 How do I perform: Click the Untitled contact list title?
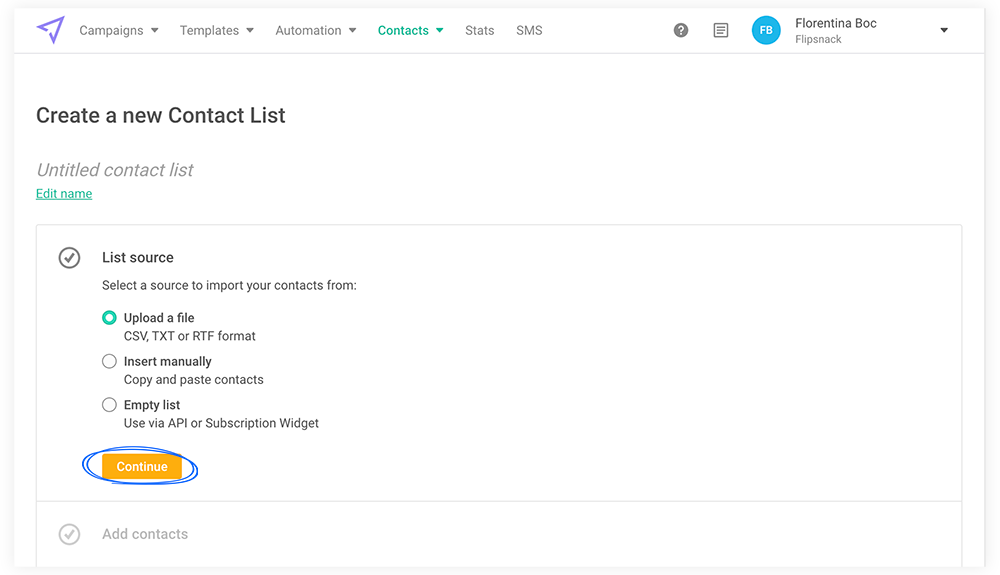point(115,170)
